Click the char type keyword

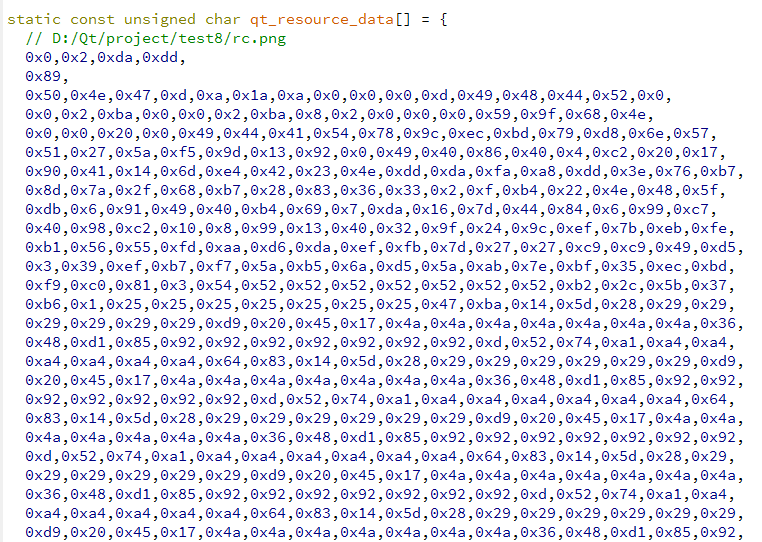(223, 19)
